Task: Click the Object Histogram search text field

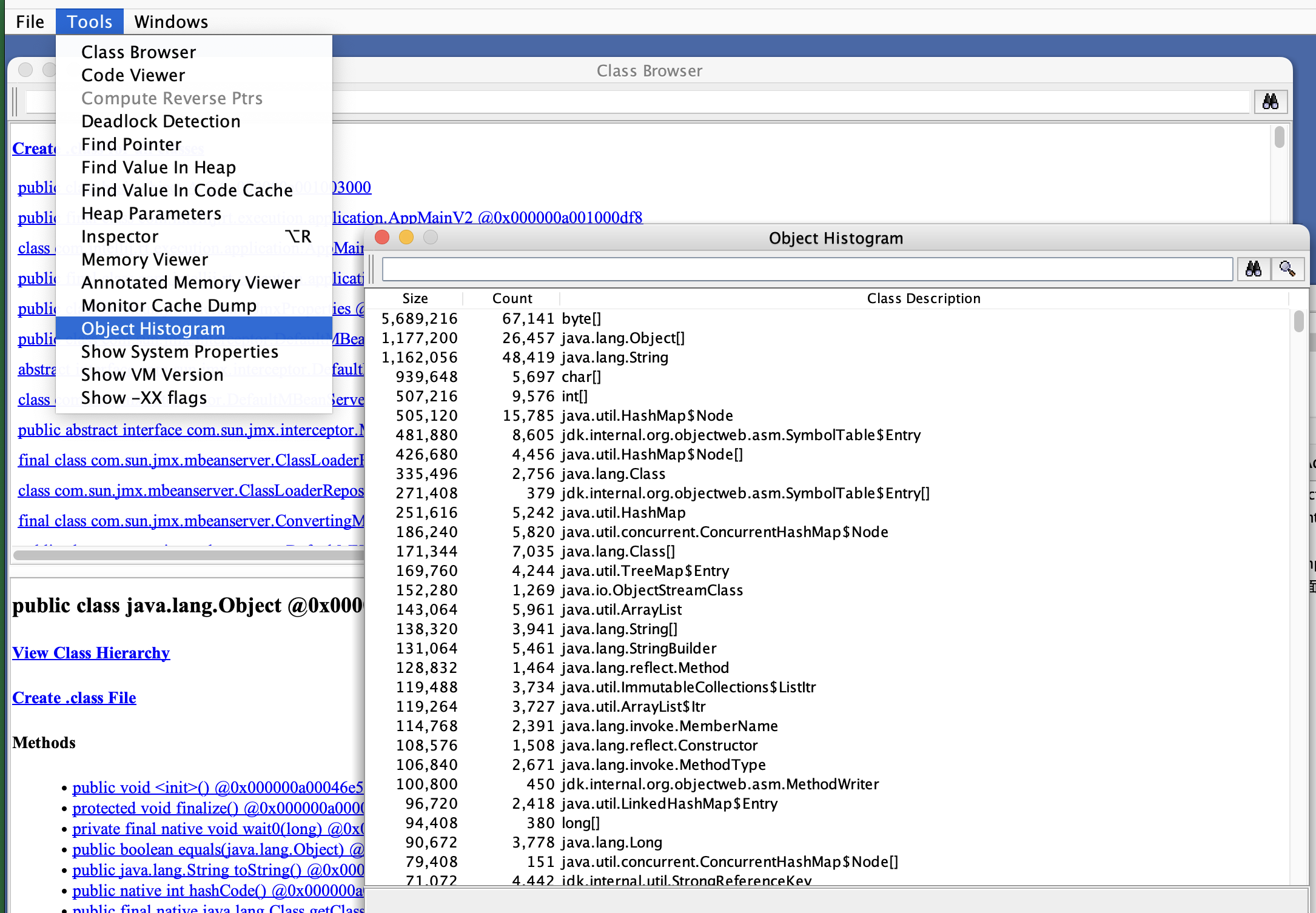Action: (807, 269)
